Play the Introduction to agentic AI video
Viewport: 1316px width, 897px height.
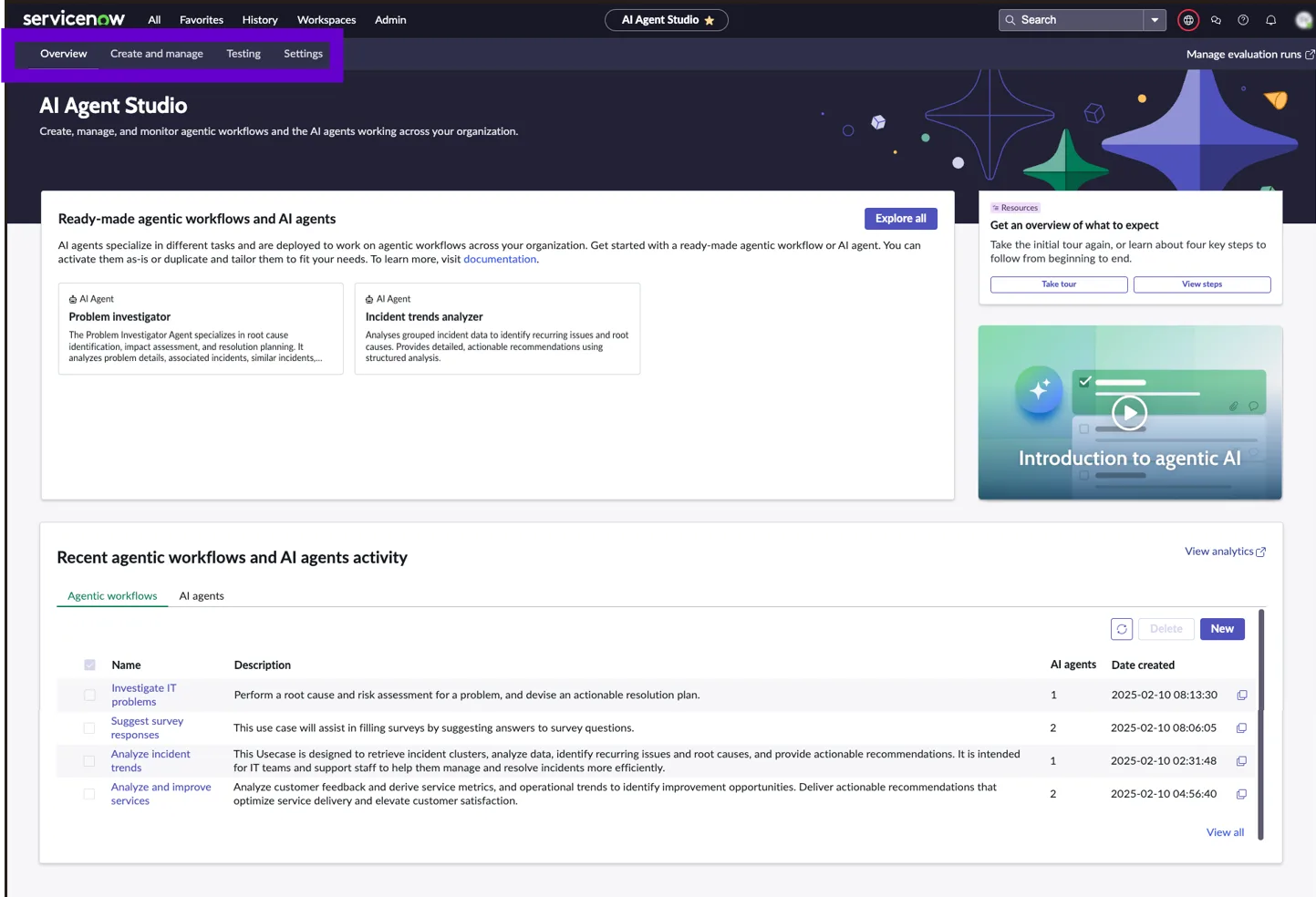[1129, 413]
